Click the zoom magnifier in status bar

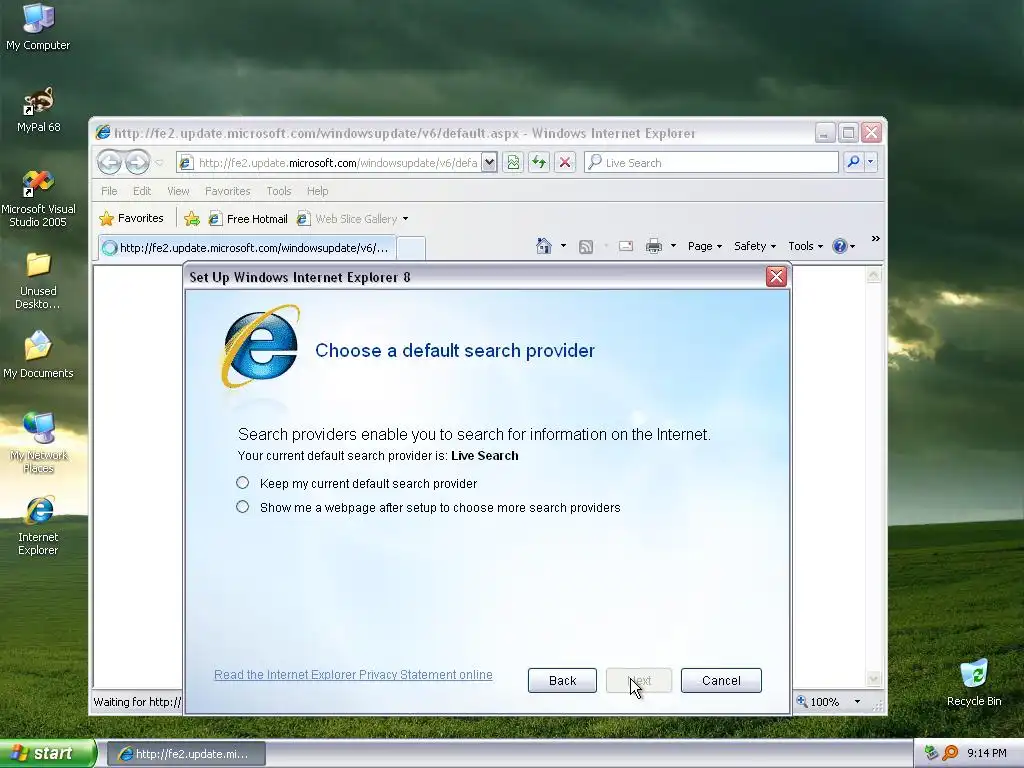point(802,701)
